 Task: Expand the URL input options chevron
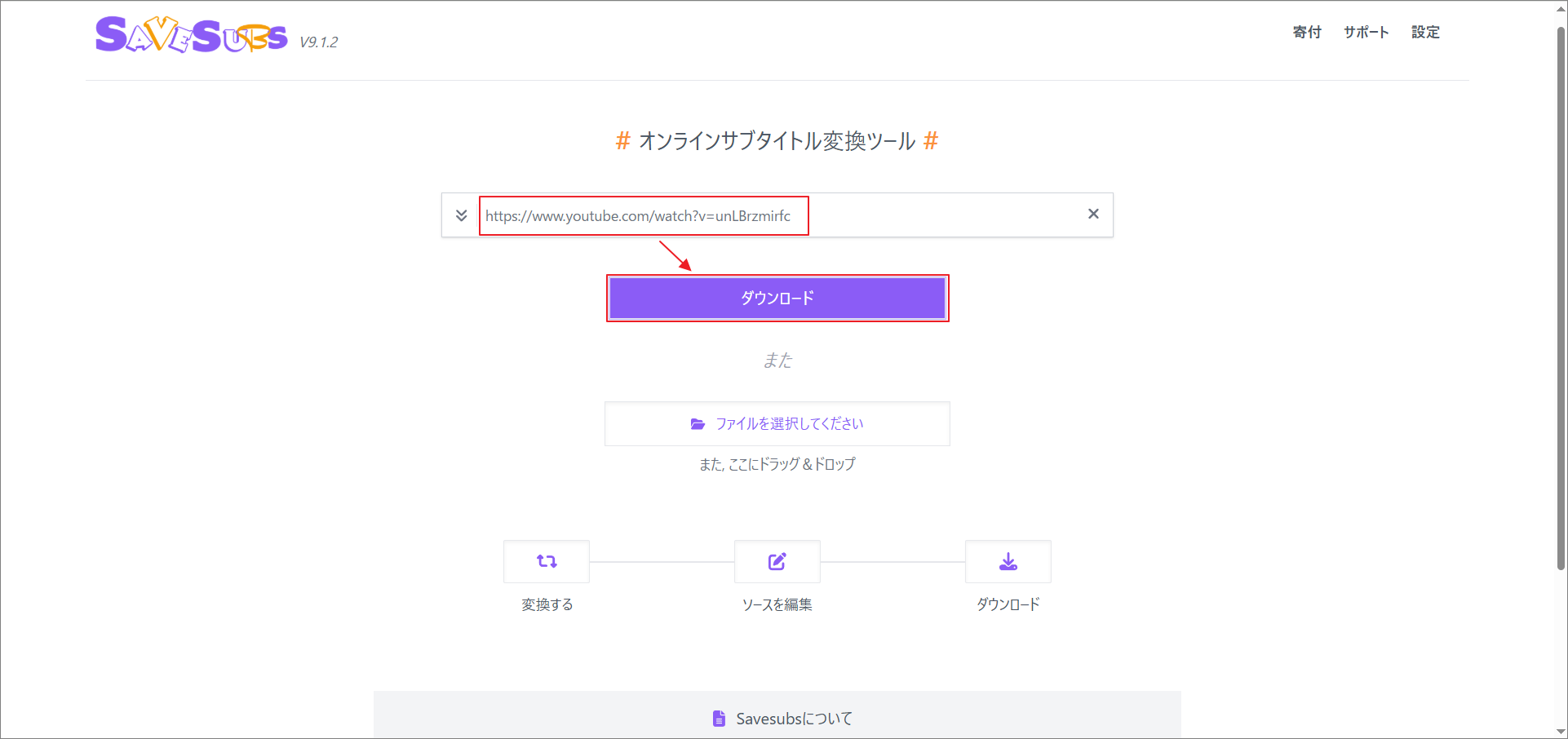coord(462,215)
